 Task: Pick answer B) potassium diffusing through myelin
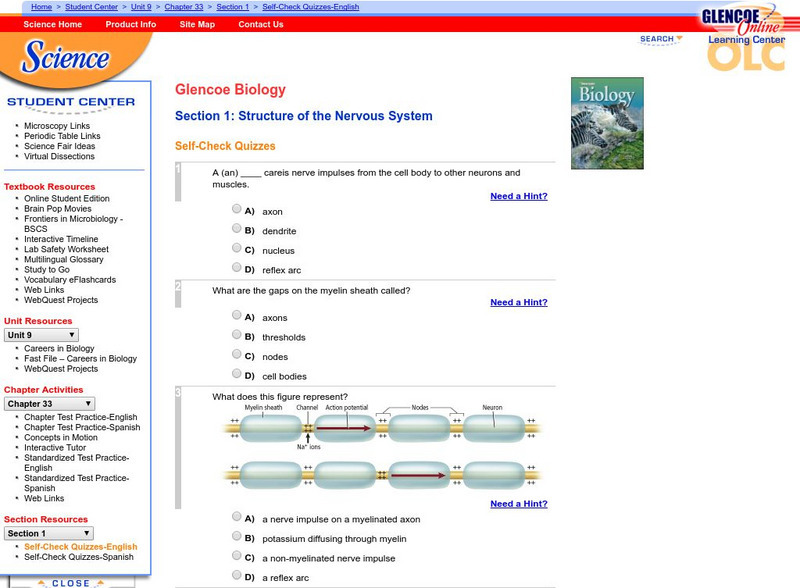(x=237, y=535)
